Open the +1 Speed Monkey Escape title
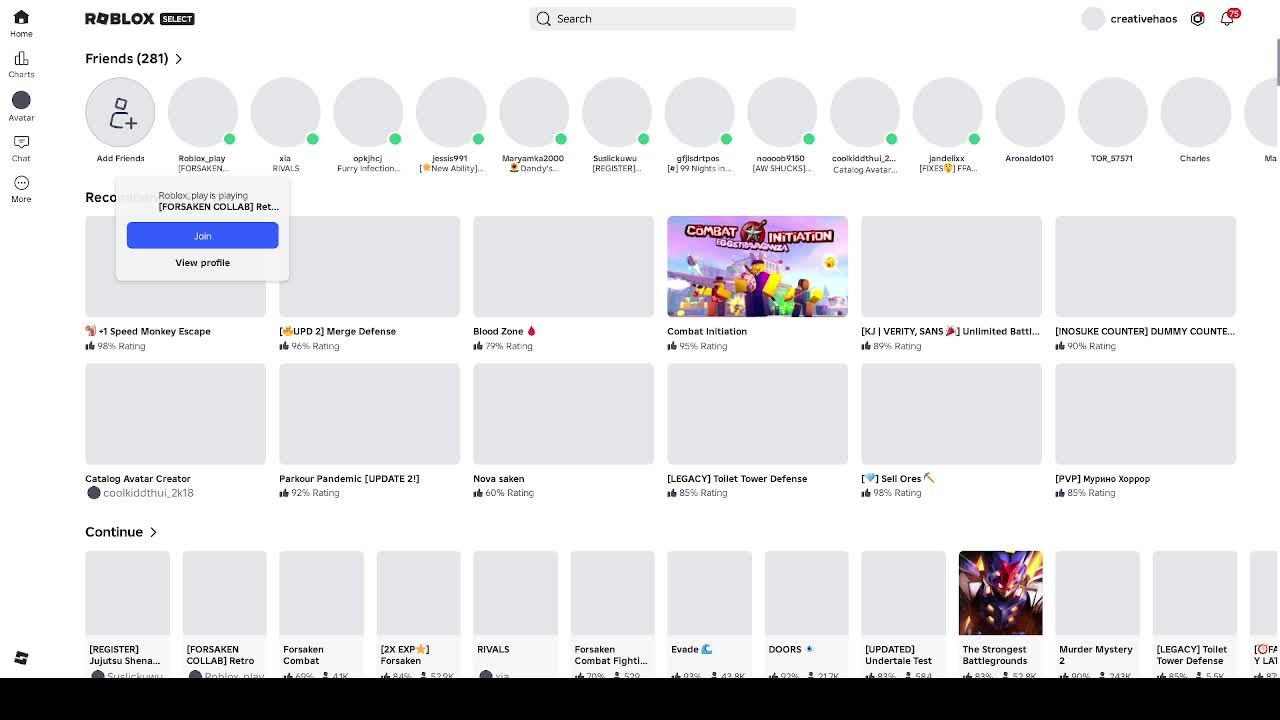The height and width of the screenshot is (720, 1280). (148, 331)
